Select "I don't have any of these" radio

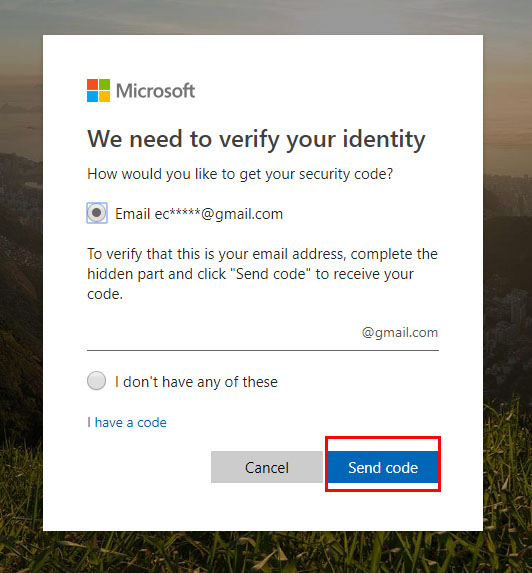point(96,381)
